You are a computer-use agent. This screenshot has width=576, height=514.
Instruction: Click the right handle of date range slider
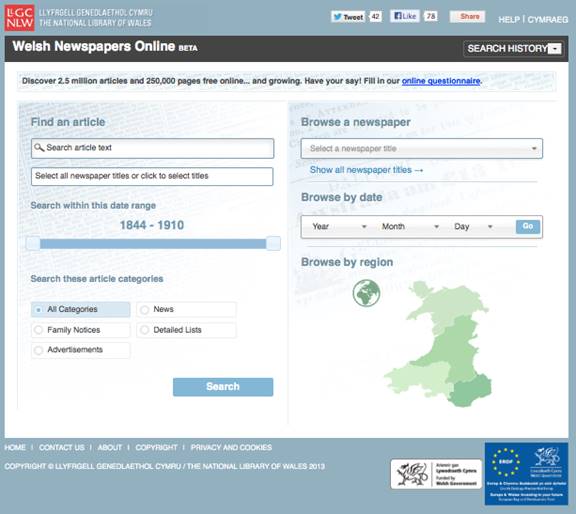pos(273,243)
